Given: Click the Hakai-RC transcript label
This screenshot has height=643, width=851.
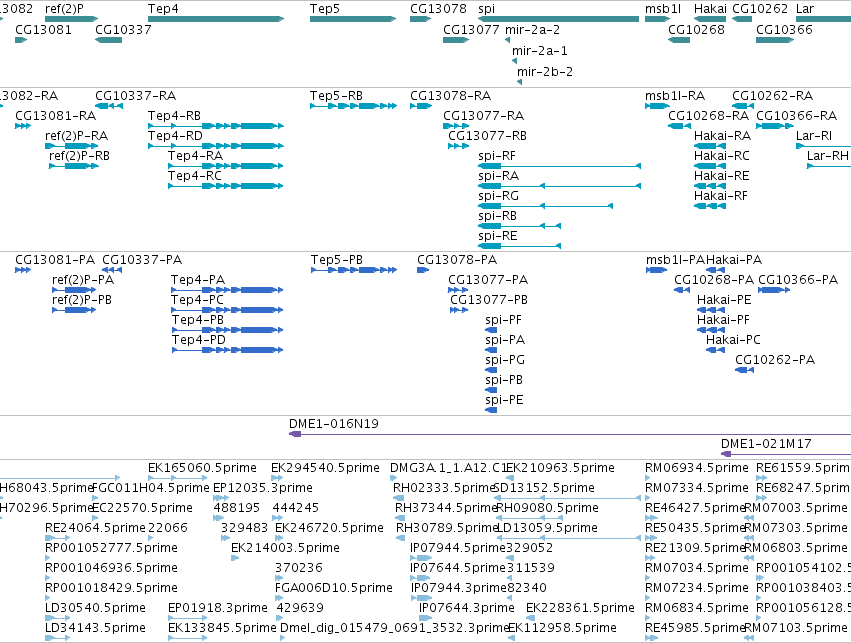Looking at the screenshot, I should click(721, 156).
